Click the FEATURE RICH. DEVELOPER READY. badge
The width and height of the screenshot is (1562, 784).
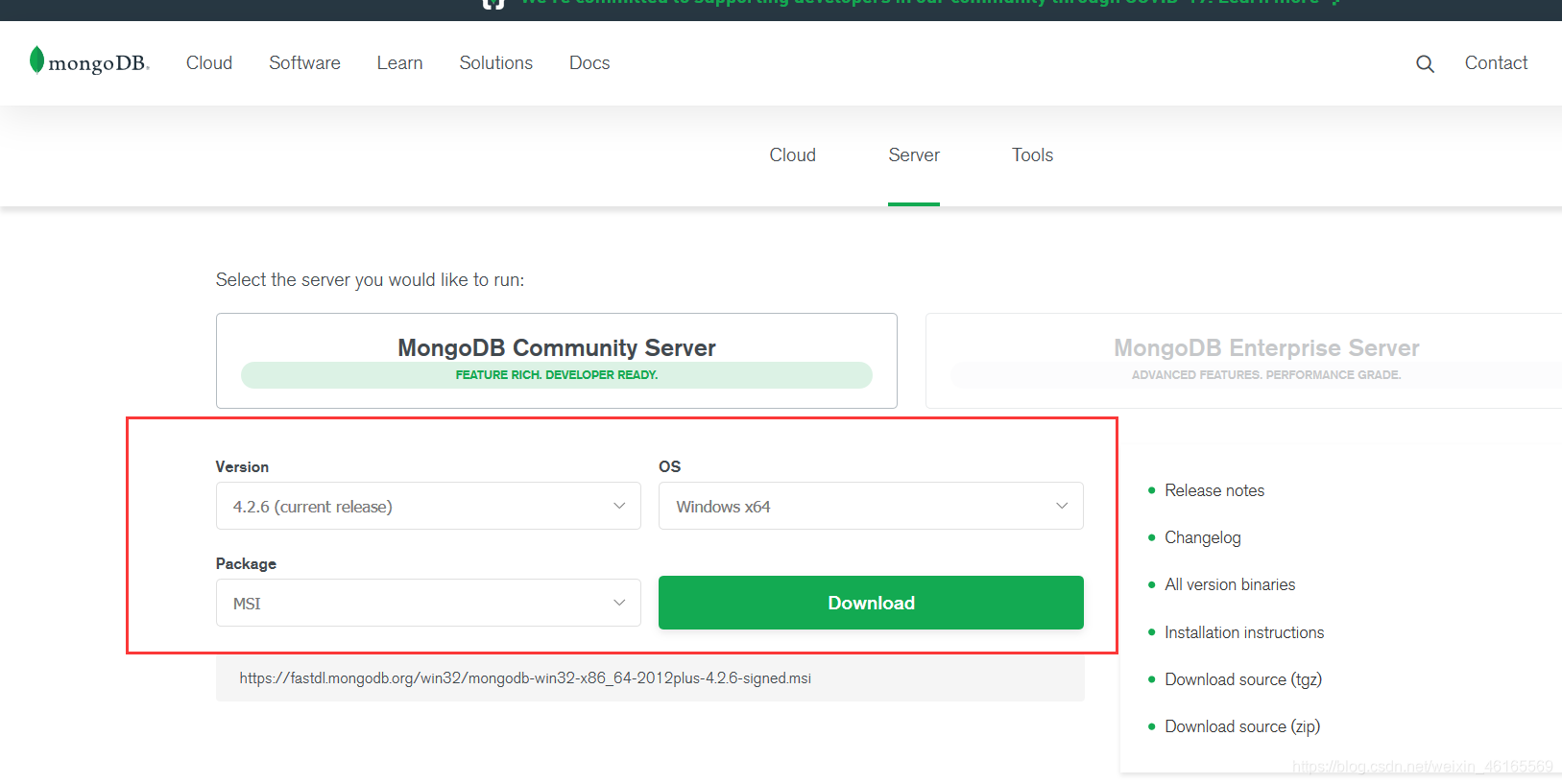[557, 375]
